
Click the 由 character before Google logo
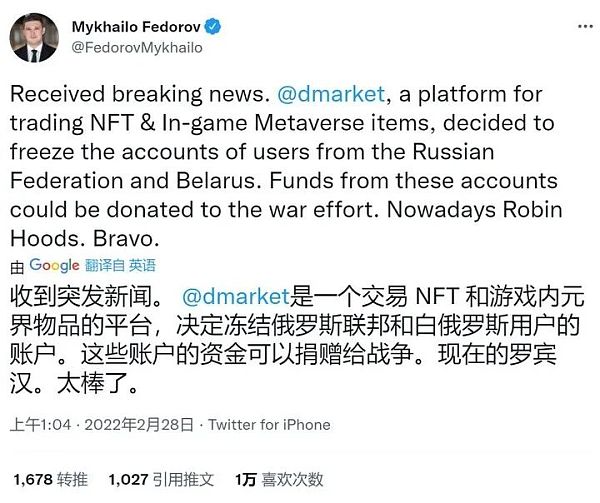pyautogui.click(x=17, y=266)
